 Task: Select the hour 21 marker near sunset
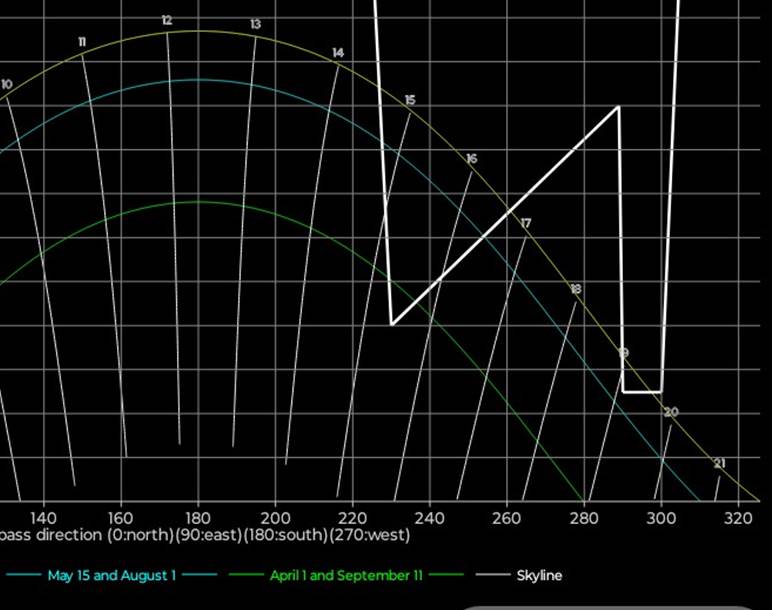[719, 463]
